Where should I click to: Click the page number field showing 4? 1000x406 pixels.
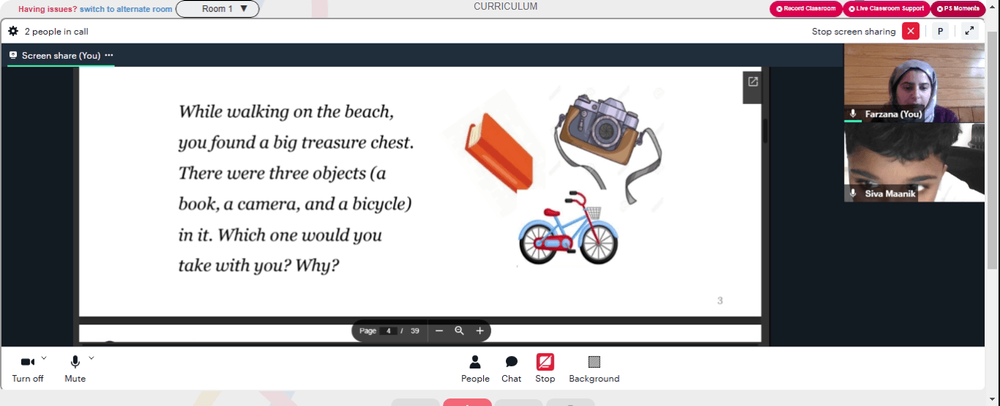pos(388,331)
